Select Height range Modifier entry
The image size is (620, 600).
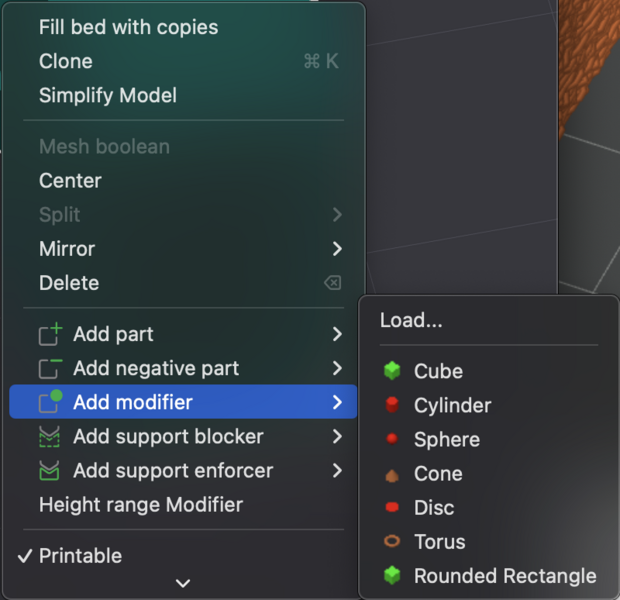click(x=140, y=505)
